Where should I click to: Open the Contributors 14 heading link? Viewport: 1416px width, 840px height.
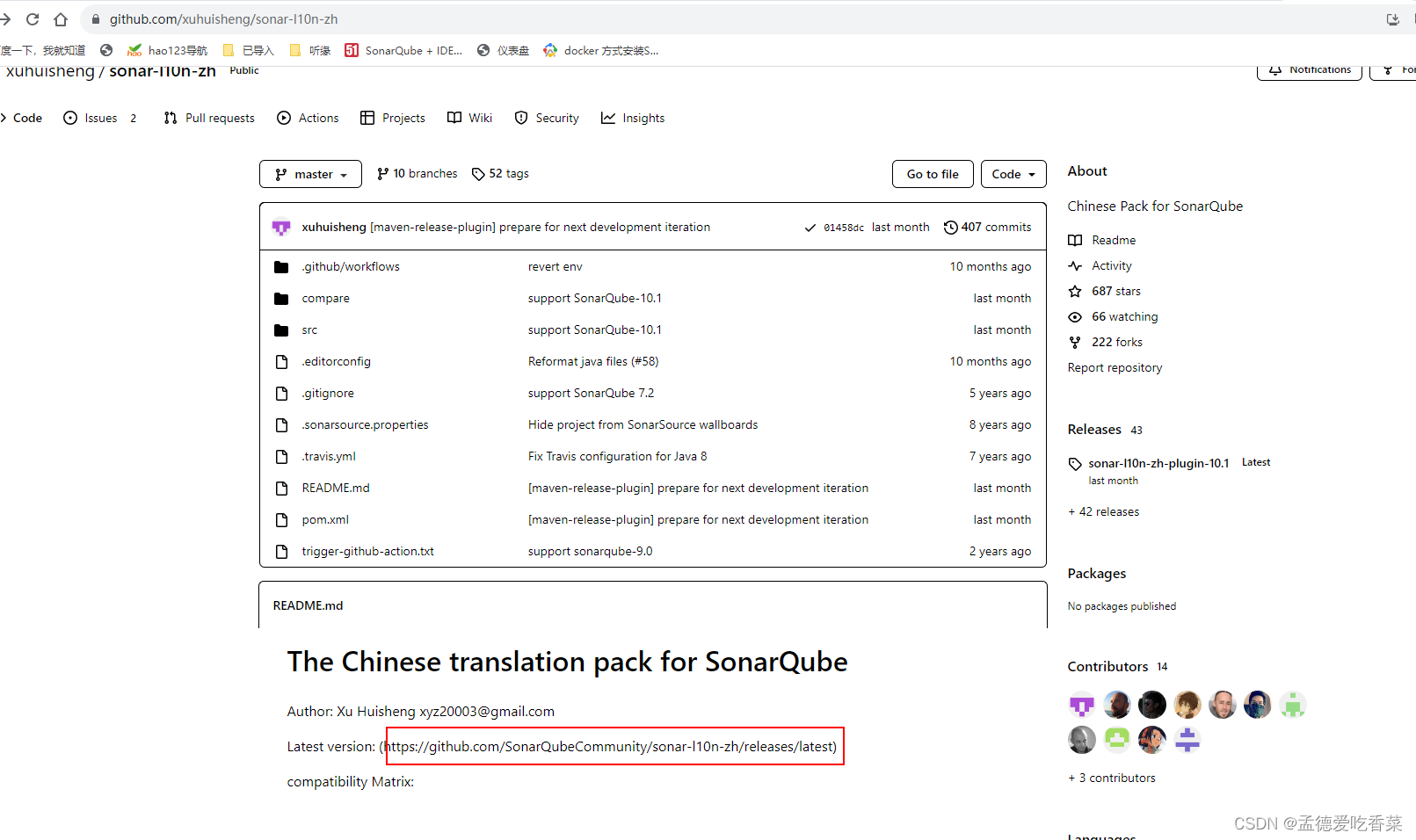point(1118,666)
